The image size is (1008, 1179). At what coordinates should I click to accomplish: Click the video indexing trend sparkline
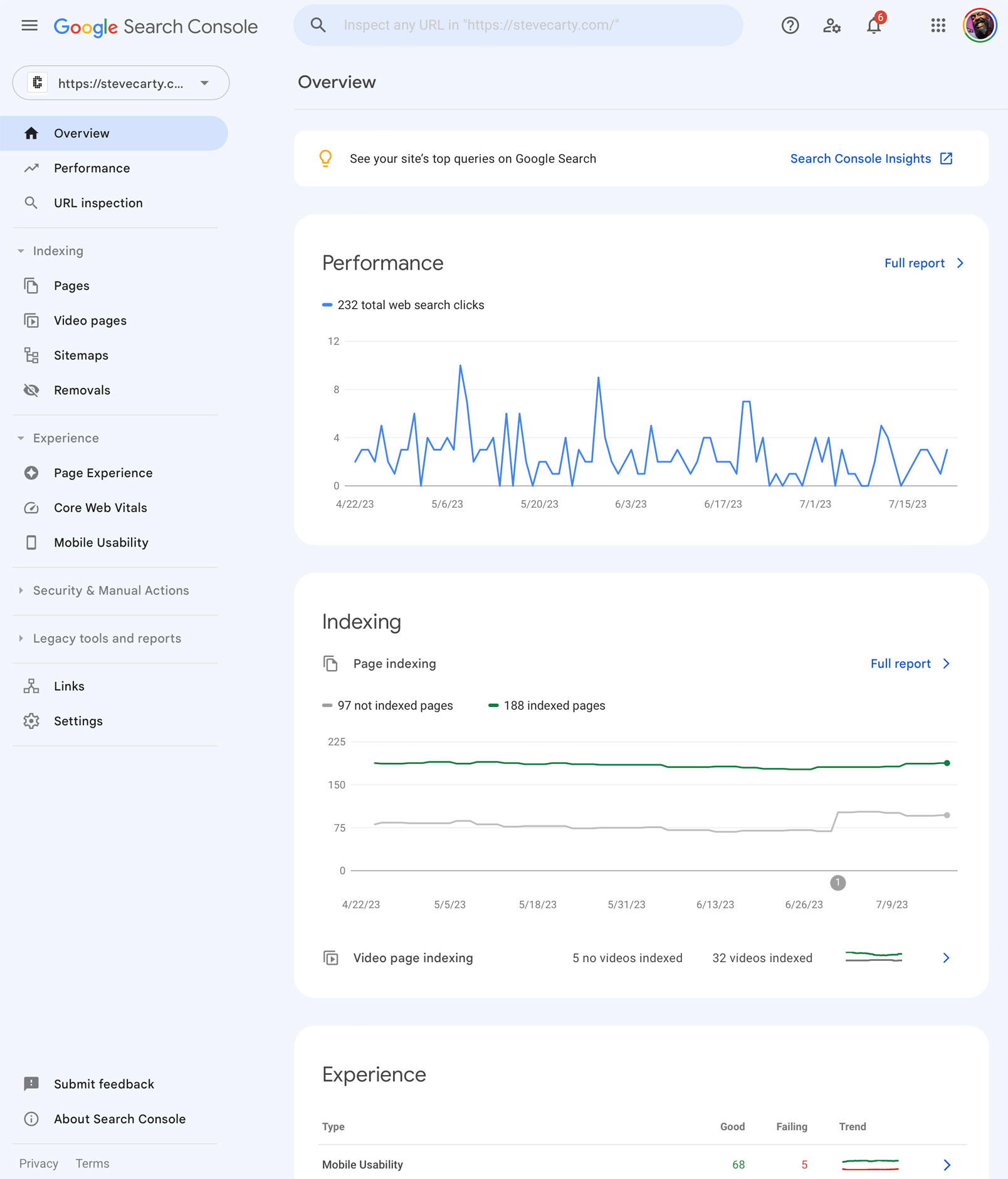click(874, 957)
